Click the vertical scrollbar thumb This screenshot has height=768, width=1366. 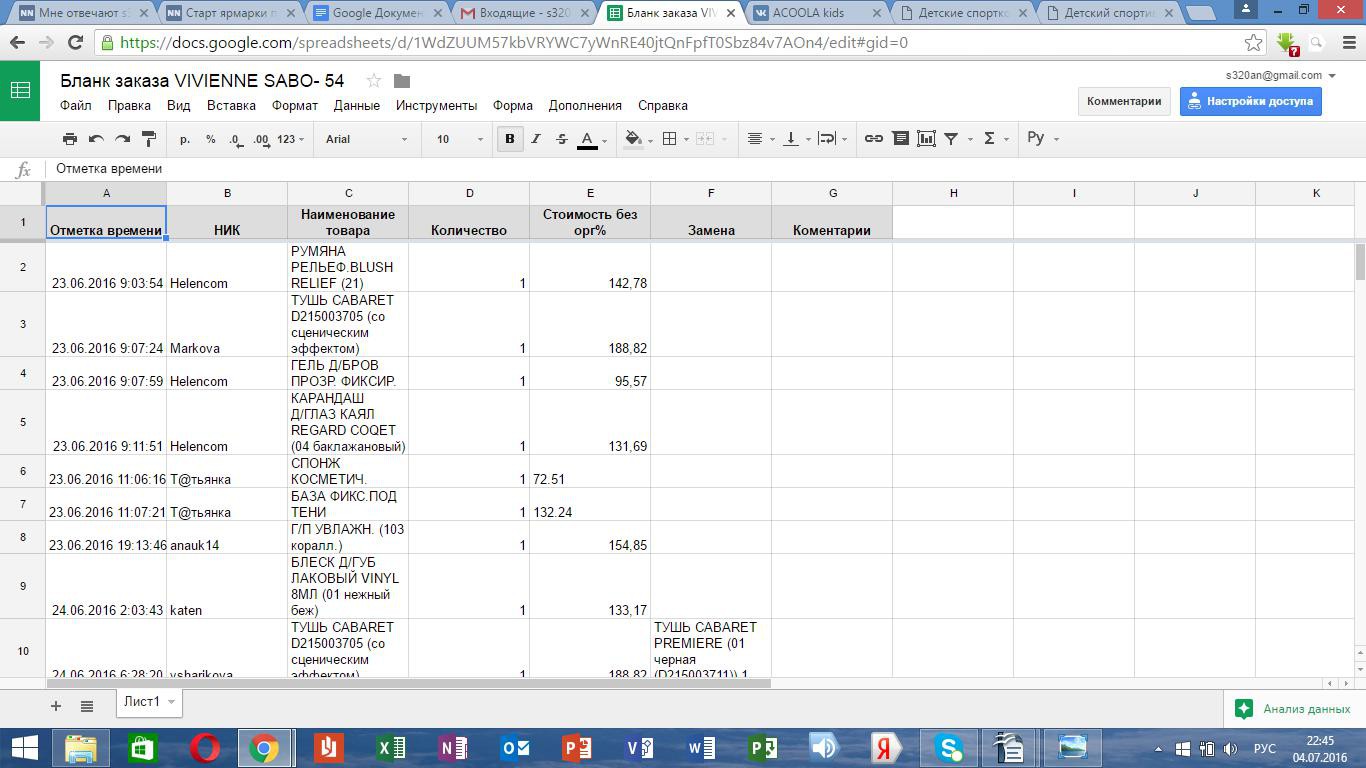click(x=1360, y=262)
